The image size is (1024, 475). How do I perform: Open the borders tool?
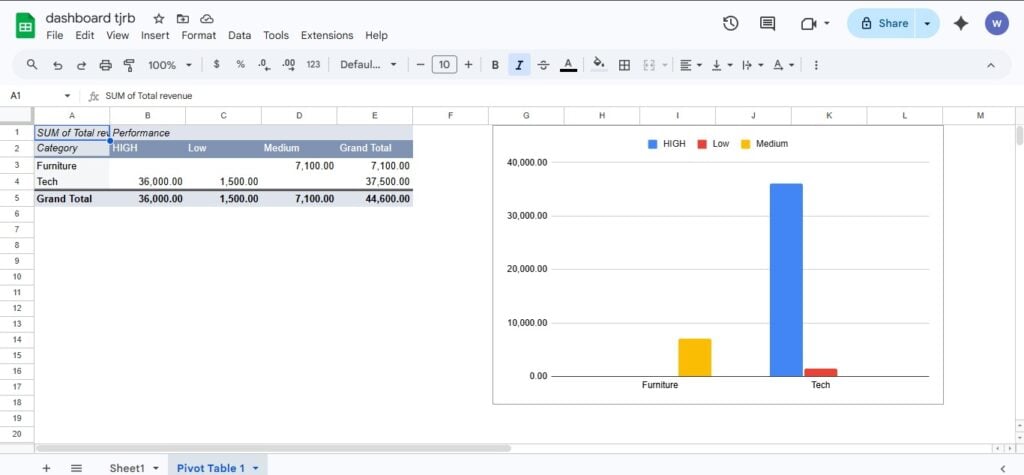[x=624, y=65]
